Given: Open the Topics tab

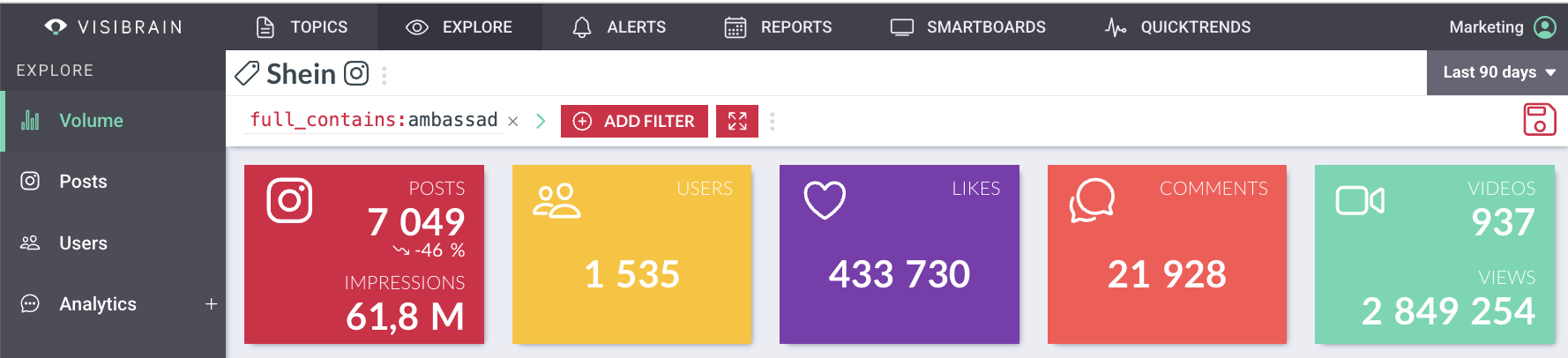Looking at the screenshot, I should pyautogui.click(x=302, y=27).
